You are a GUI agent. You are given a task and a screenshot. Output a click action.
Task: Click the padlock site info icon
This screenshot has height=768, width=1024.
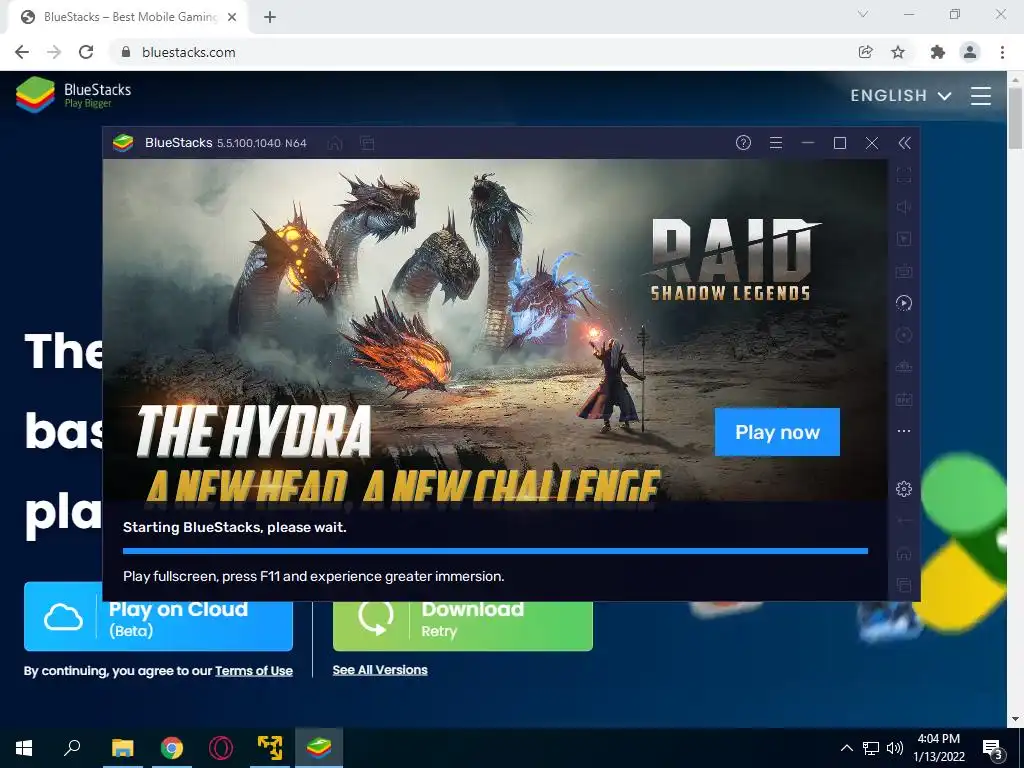[x=125, y=52]
